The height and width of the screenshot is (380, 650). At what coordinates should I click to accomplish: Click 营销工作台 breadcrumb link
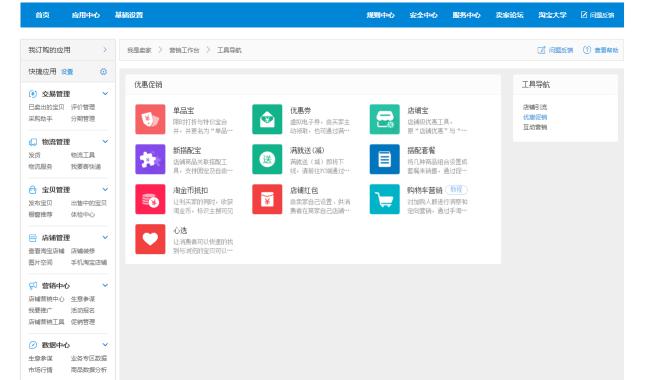coord(184,50)
